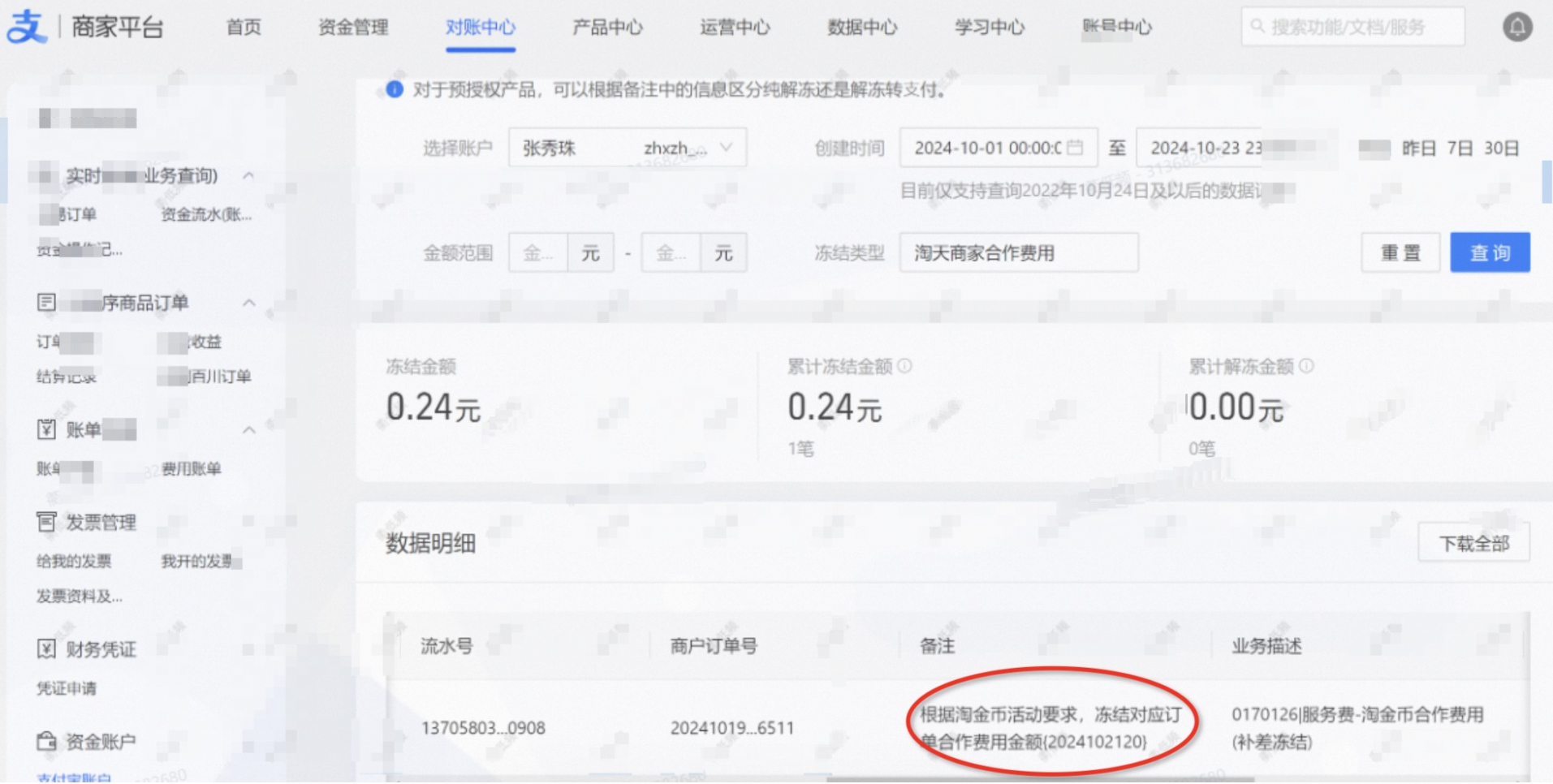
Task: Select 对账中心 tab
Action: click(x=481, y=28)
